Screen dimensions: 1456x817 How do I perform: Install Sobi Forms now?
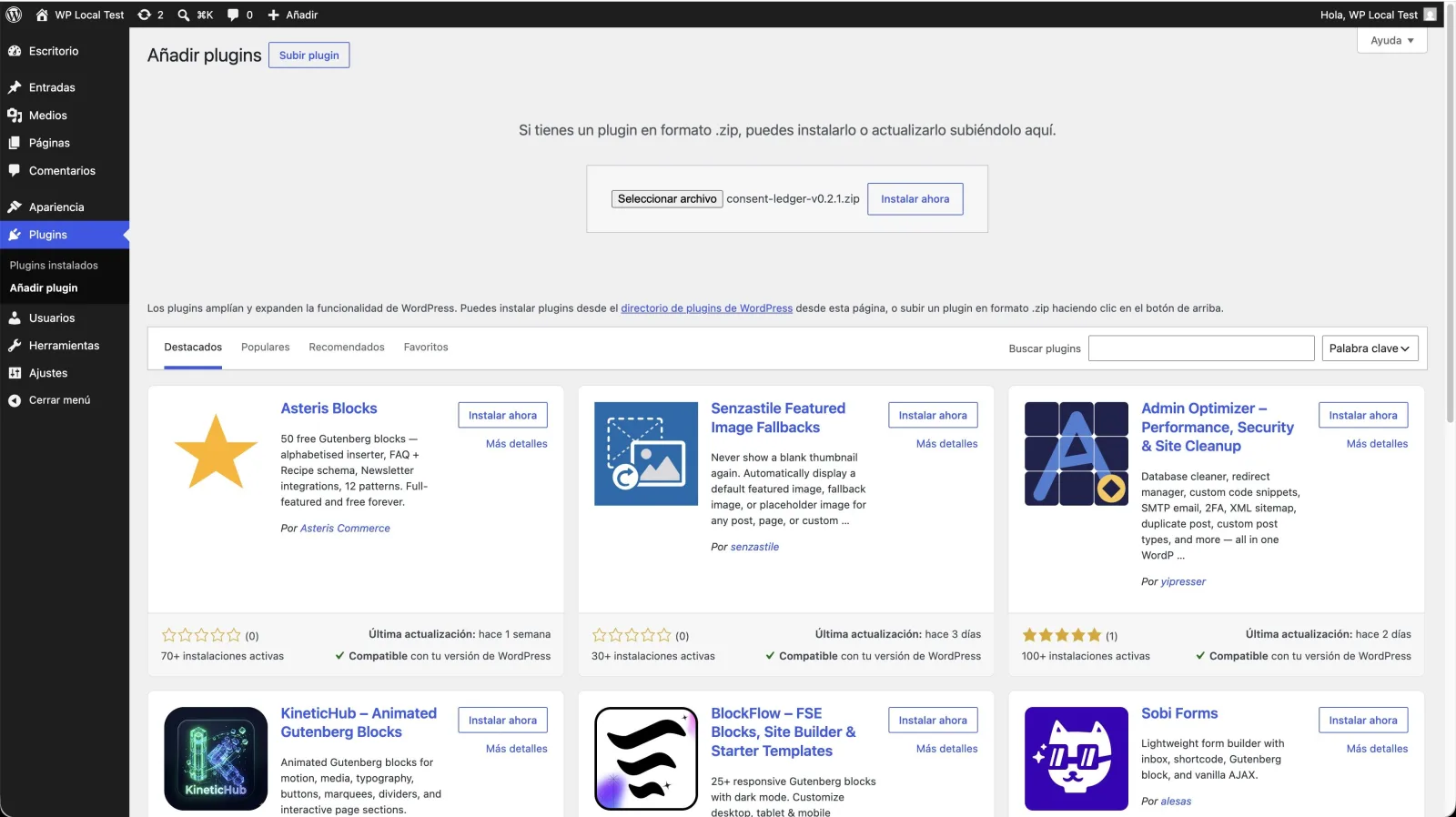pyautogui.click(x=1363, y=721)
